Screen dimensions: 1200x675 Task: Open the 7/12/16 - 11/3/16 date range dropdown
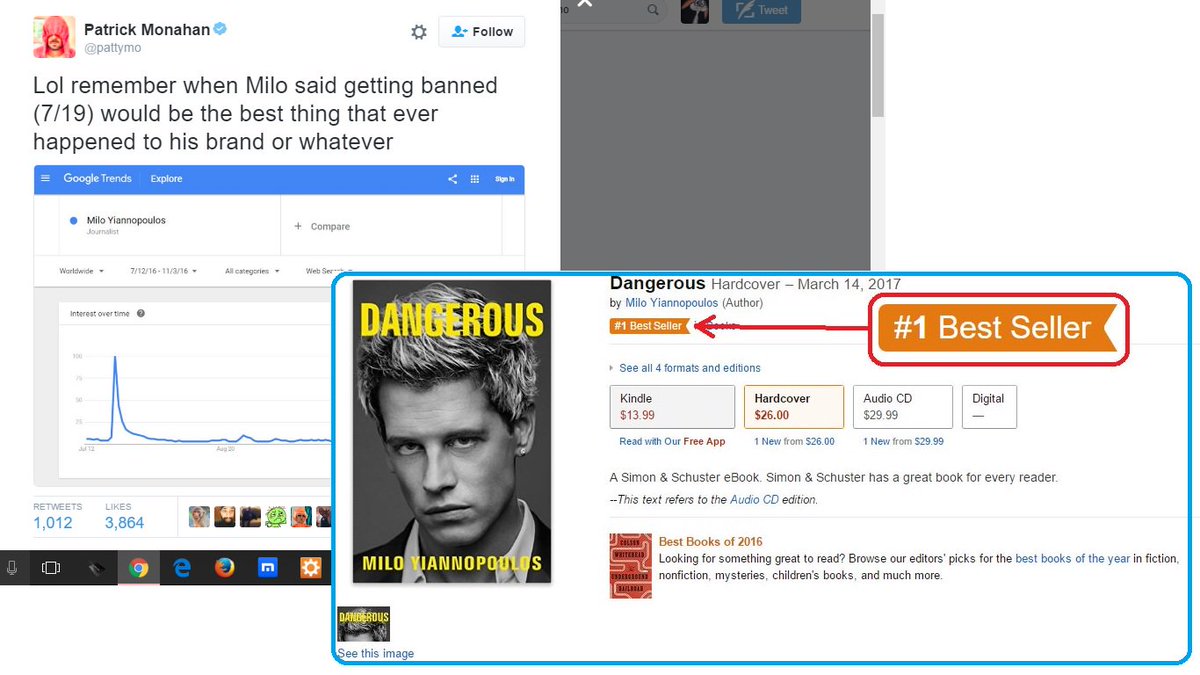[163, 271]
